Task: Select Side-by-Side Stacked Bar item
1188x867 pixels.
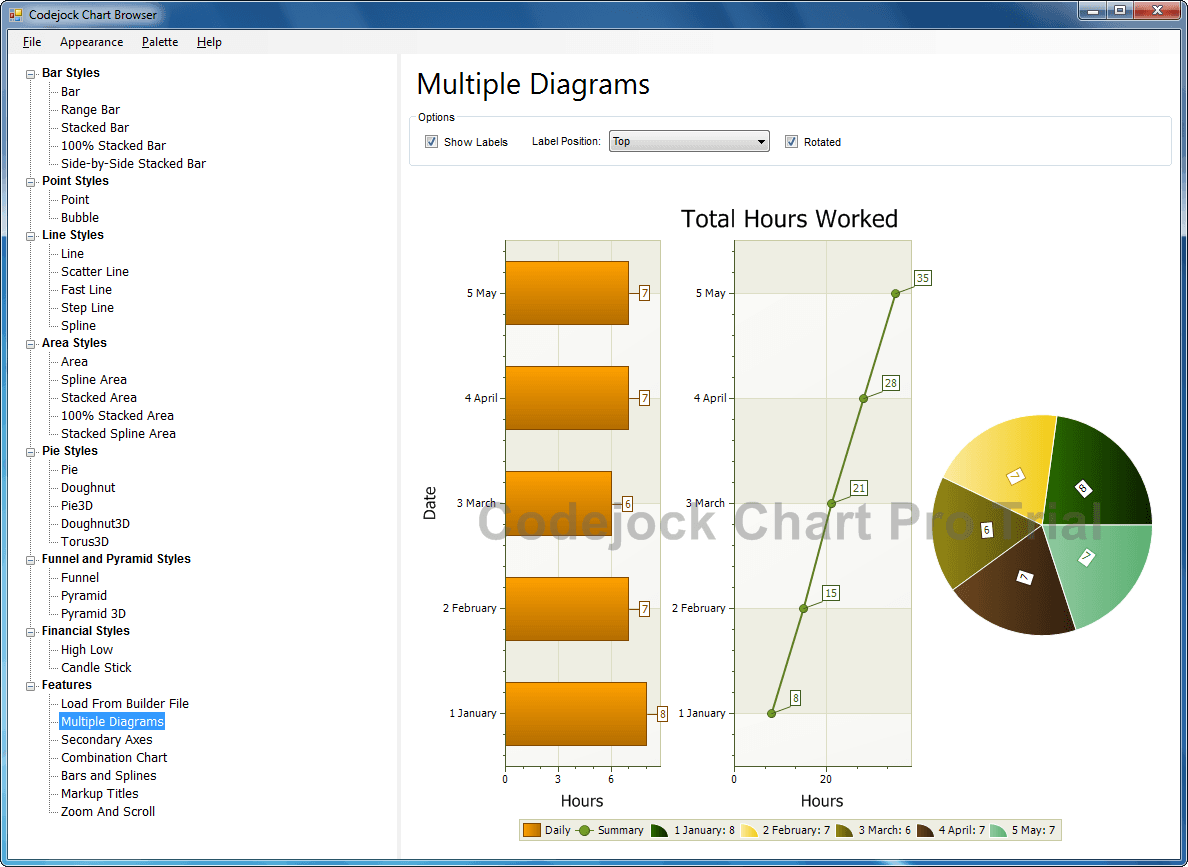Action: click(x=133, y=164)
